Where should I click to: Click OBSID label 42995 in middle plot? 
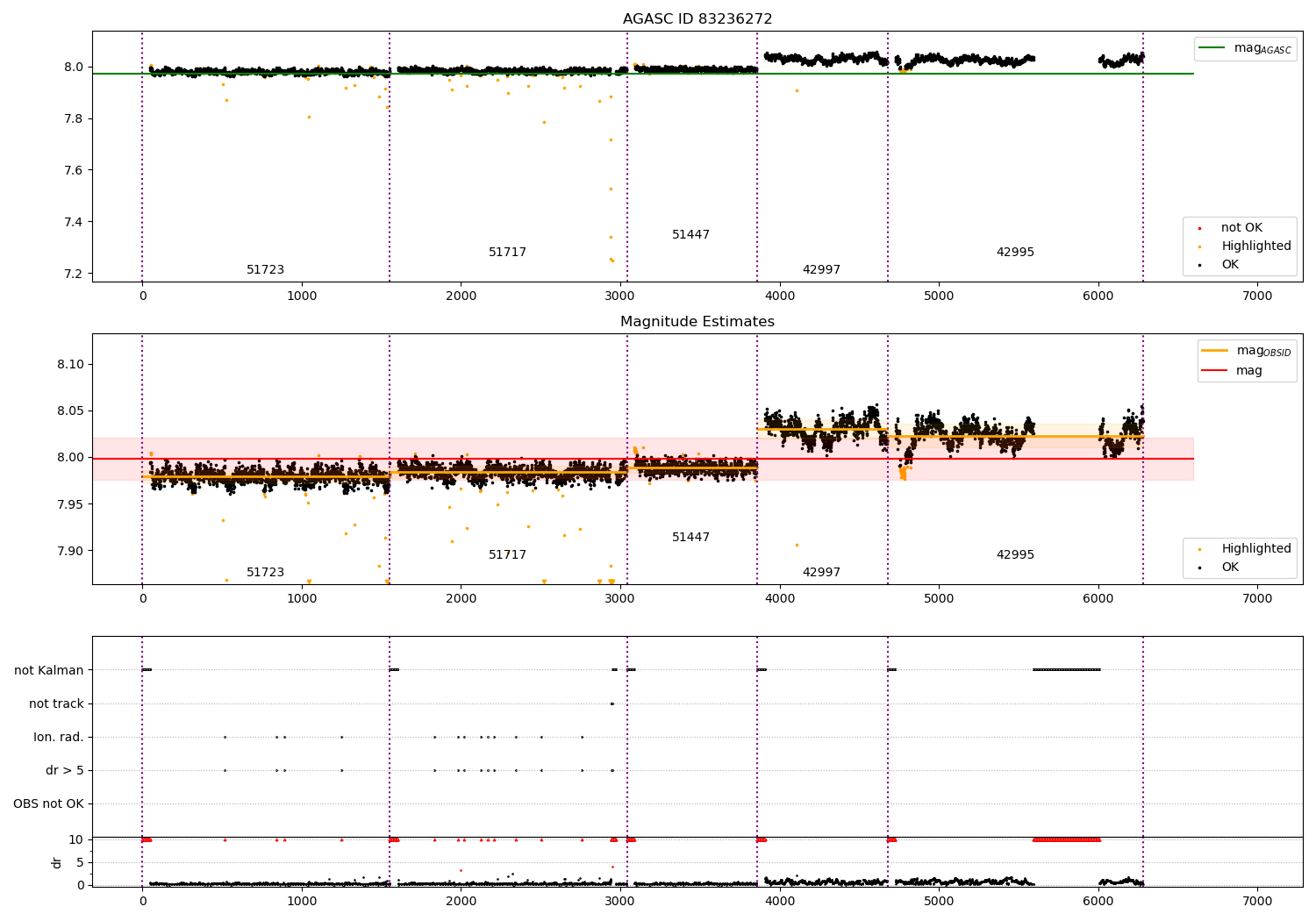pyautogui.click(x=1015, y=555)
